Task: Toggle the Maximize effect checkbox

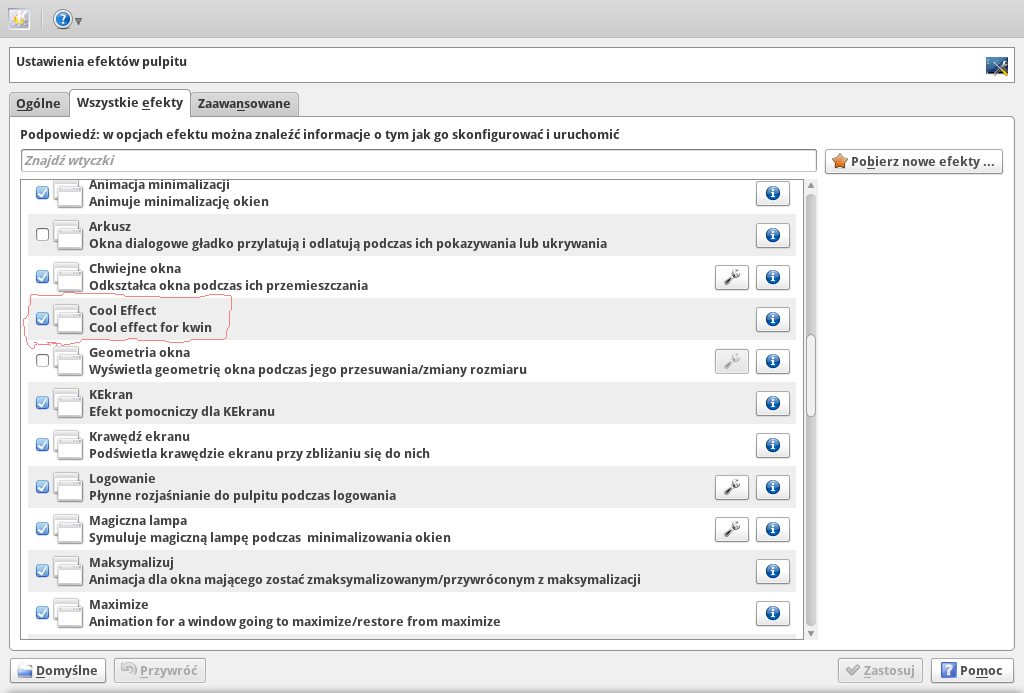Action: pyautogui.click(x=42, y=613)
